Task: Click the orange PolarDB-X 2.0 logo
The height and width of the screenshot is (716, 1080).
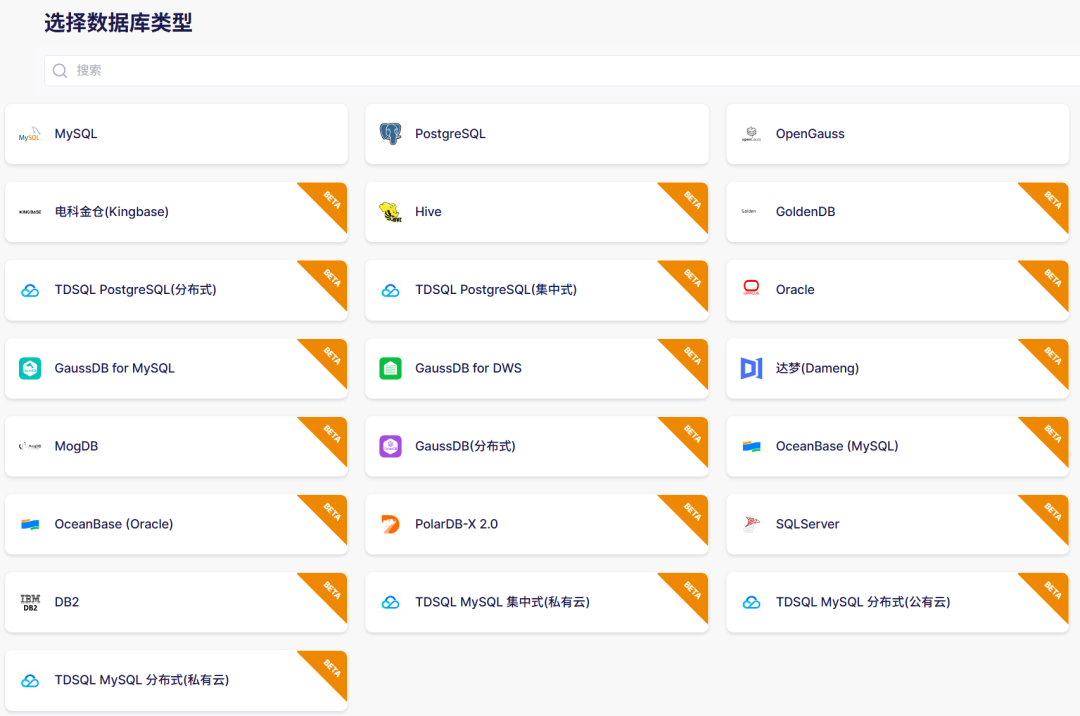Action: click(x=391, y=525)
